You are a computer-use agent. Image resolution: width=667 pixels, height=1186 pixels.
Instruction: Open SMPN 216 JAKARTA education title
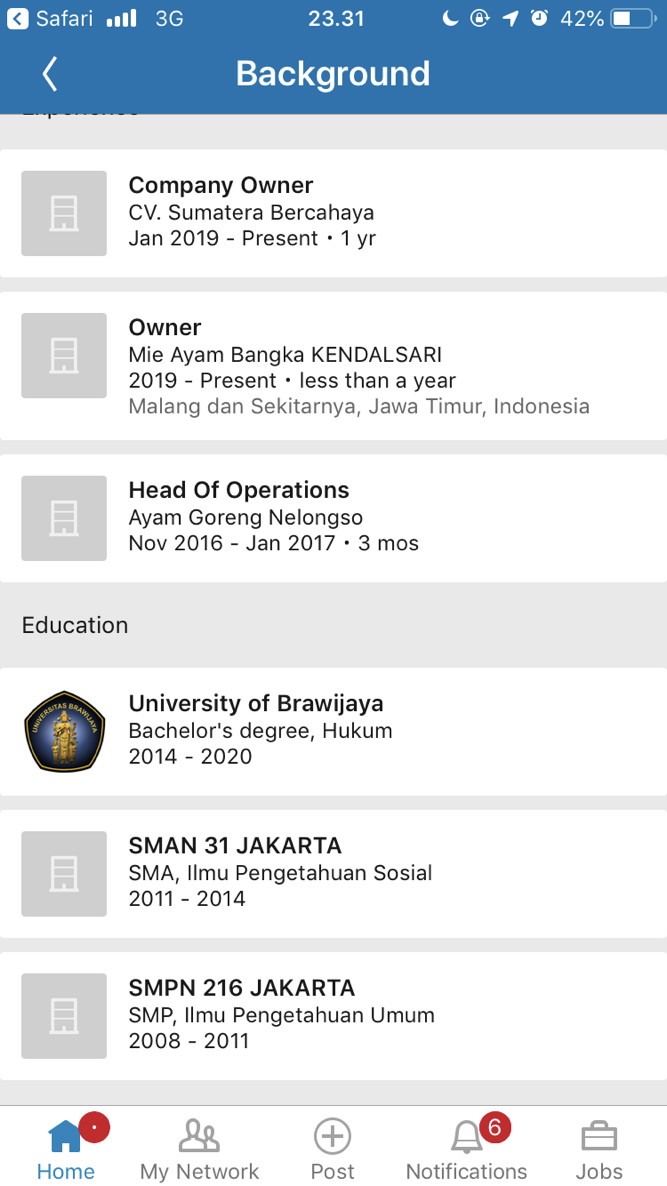pos(242,988)
